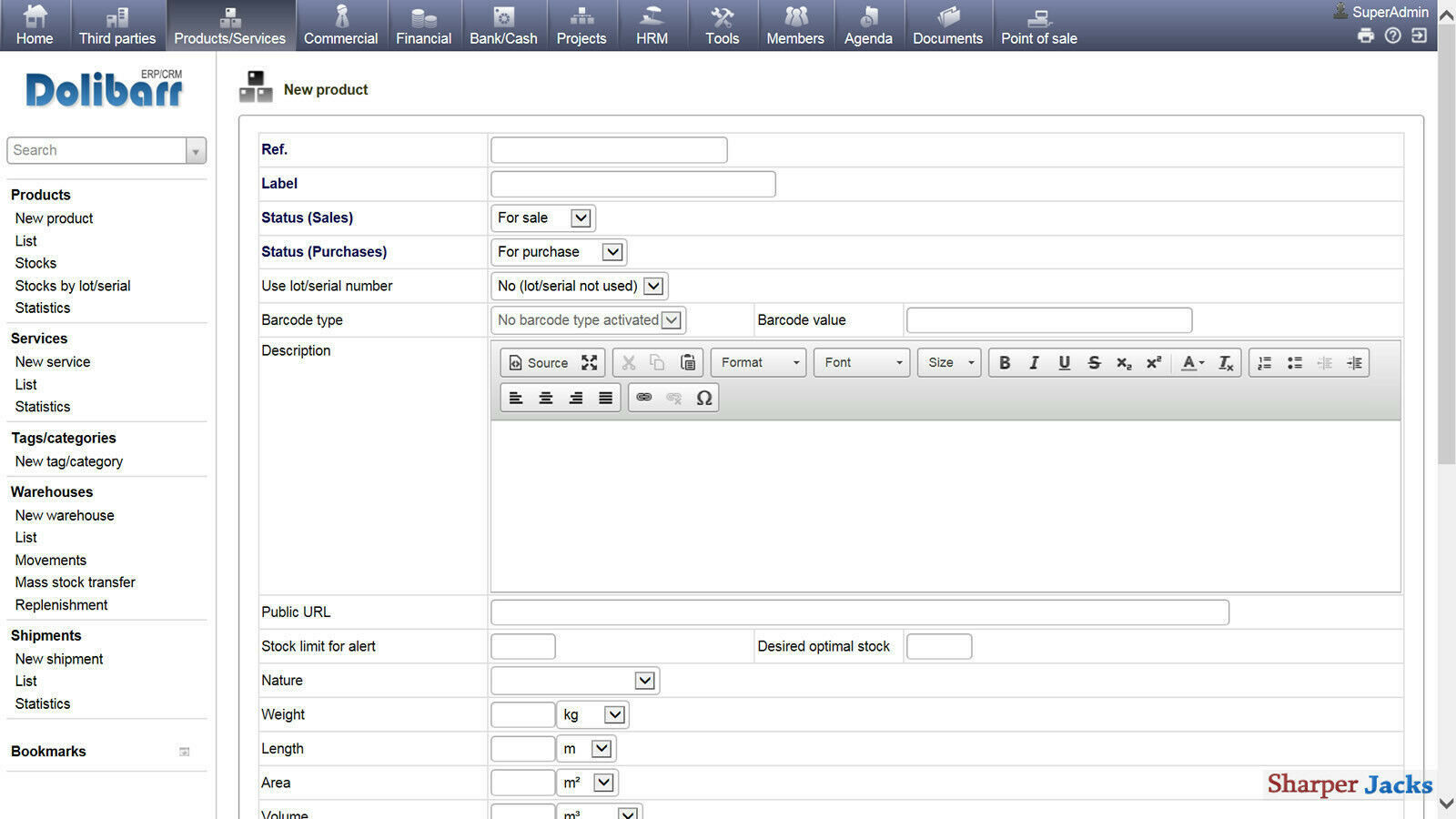The image size is (1456, 819).
Task: Click the Public URL field
Action: (x=860, y=612)
